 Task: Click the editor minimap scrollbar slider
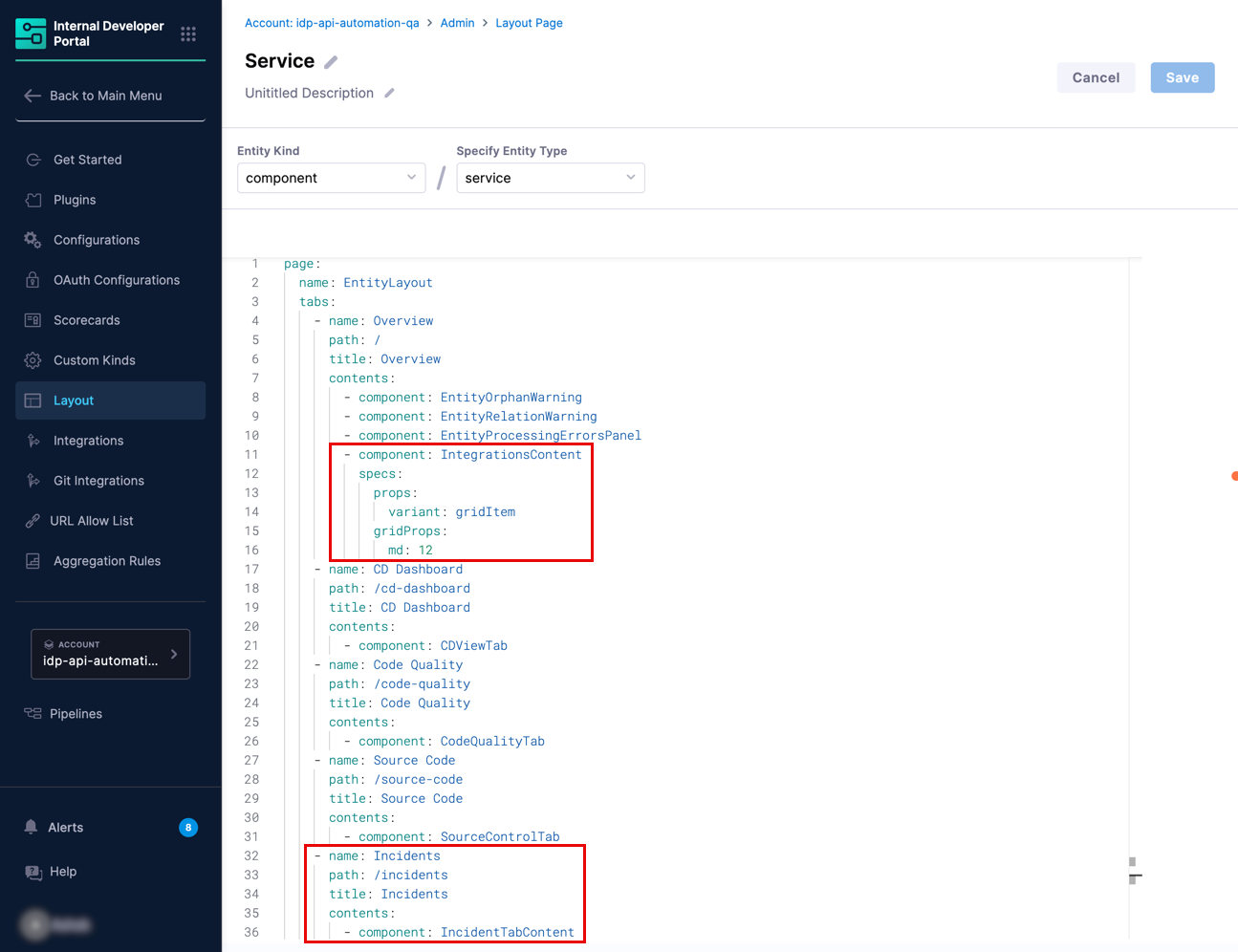pyautogui.click(x=1135, y=871)
